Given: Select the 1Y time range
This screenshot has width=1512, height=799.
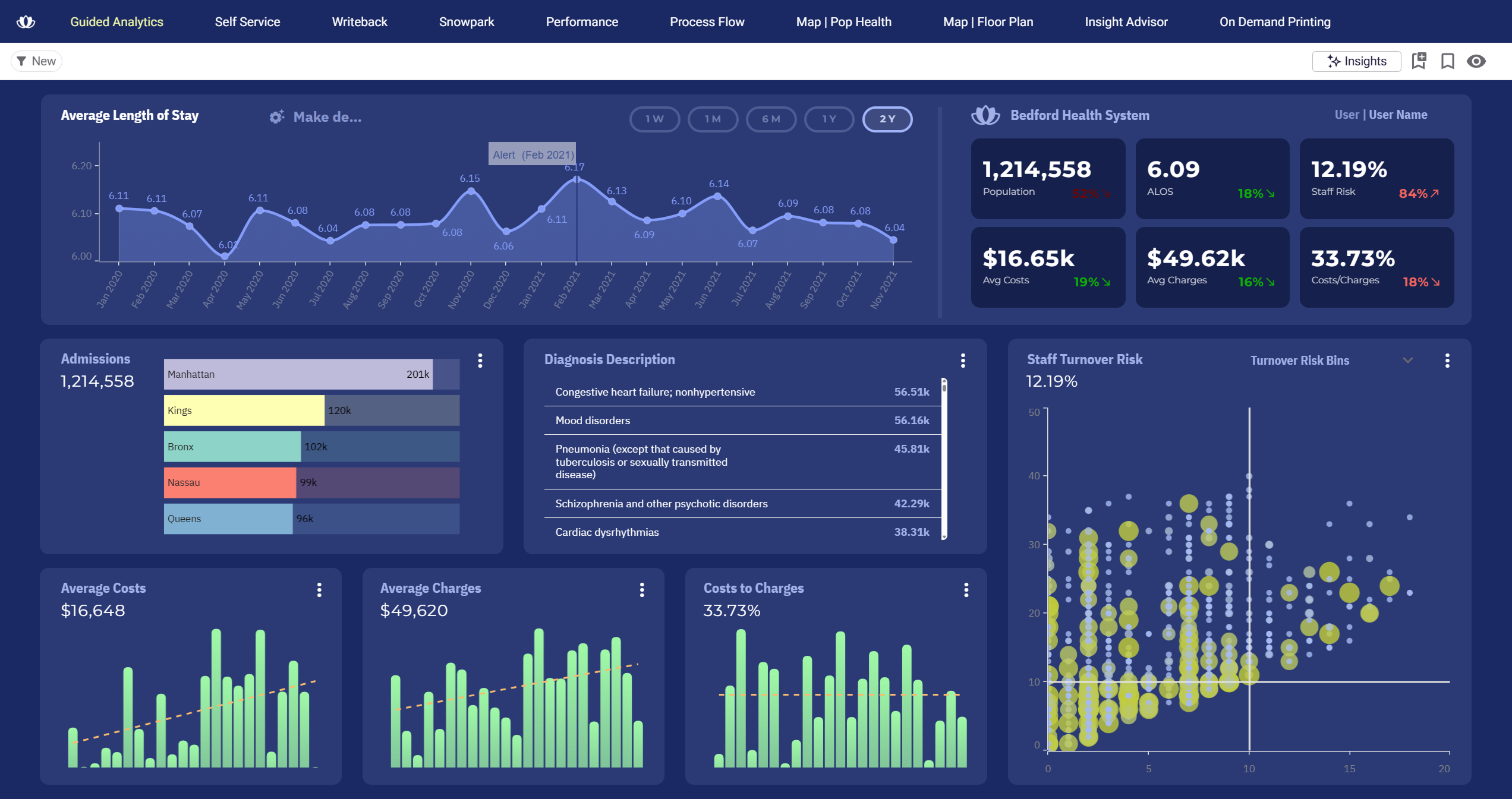Looking at the screenshot, I should 829,119.
